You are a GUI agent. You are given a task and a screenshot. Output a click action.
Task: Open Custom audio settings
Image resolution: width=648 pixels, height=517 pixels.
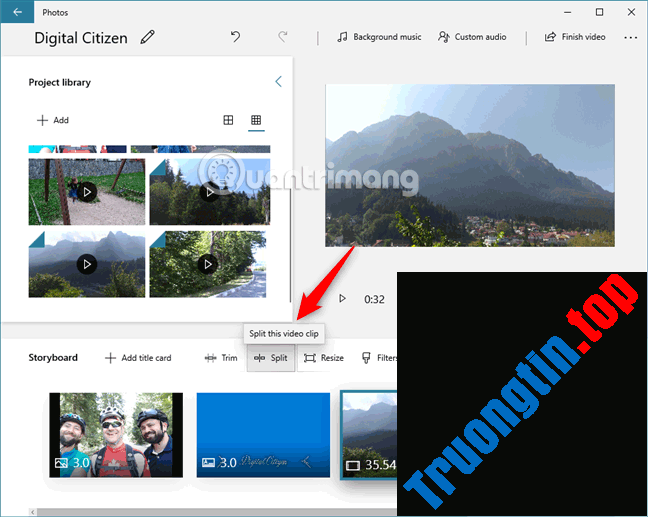click(472, 37)
